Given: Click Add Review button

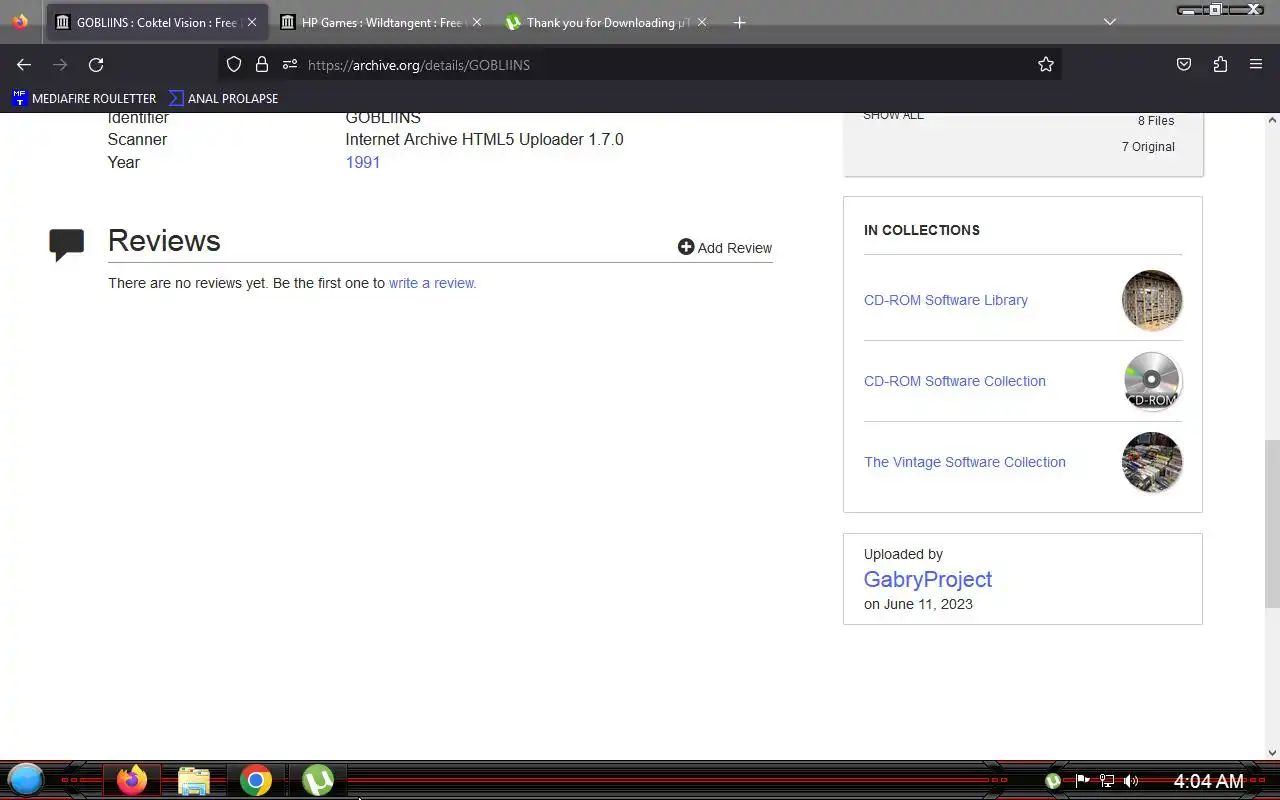Looking at the screenshot, I should (x=725, y=247).
